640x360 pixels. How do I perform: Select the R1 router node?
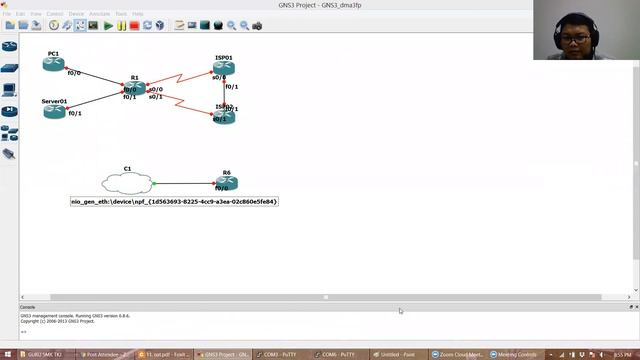[135, 88]
